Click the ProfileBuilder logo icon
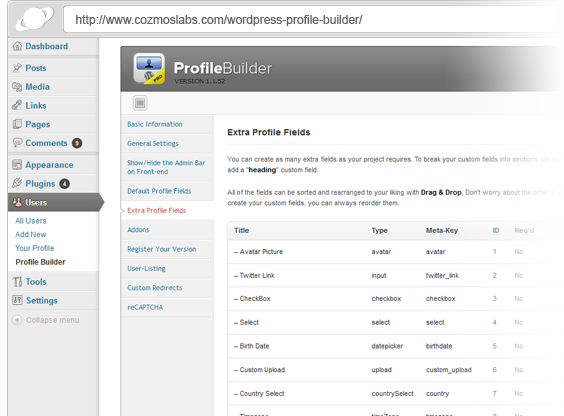The height and width of the screenshot is (416, 564). 149,68
